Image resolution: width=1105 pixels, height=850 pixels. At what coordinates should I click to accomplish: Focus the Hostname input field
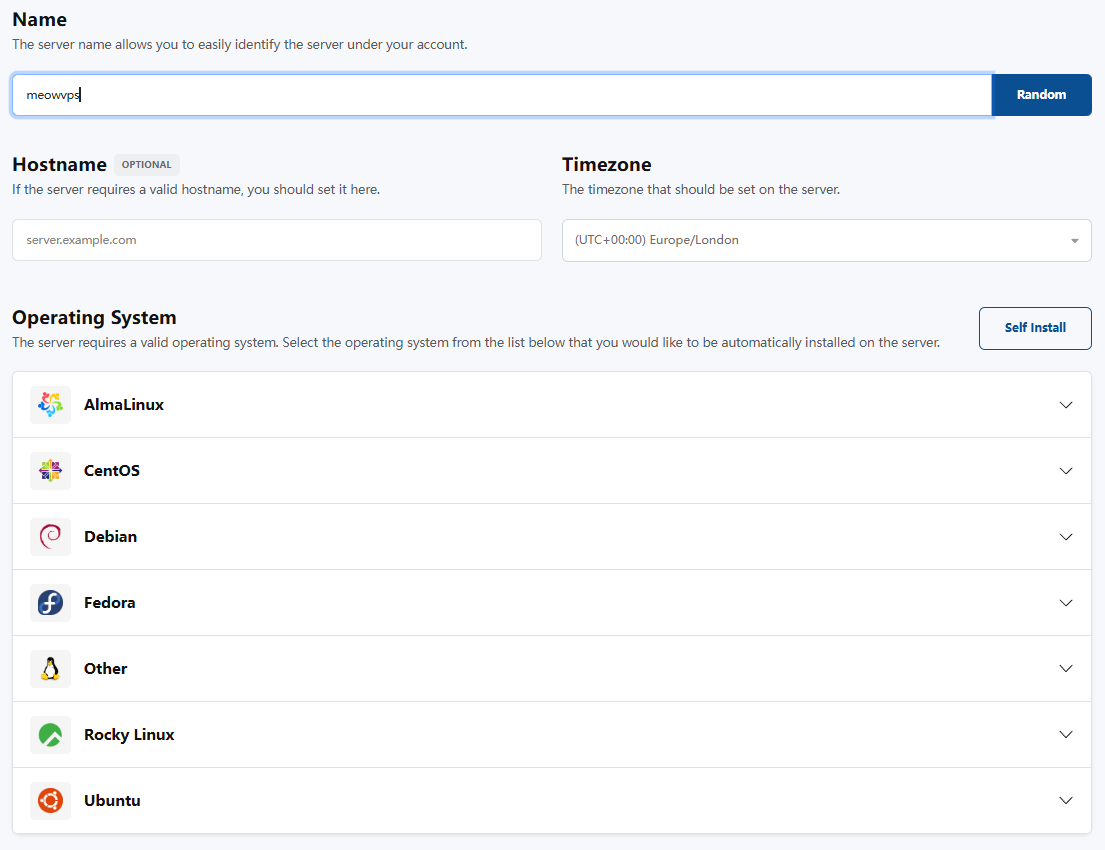277,240
